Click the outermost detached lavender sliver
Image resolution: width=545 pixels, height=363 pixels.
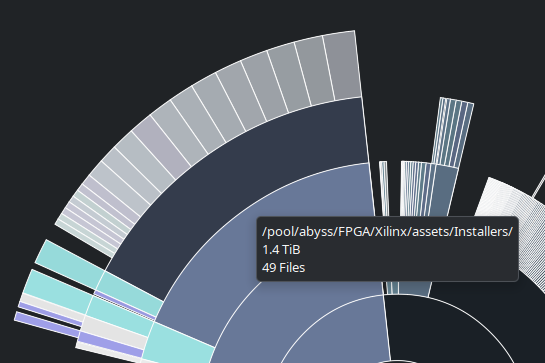tap(47, 324)
